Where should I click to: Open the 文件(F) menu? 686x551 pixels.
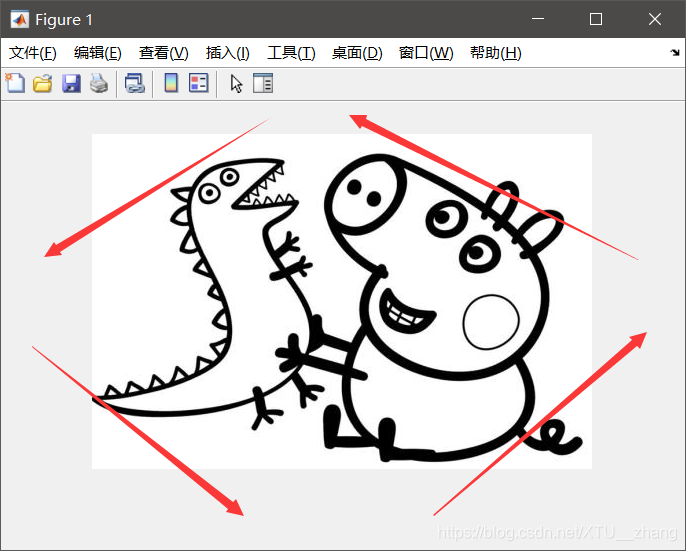click(x=33, y=53)
